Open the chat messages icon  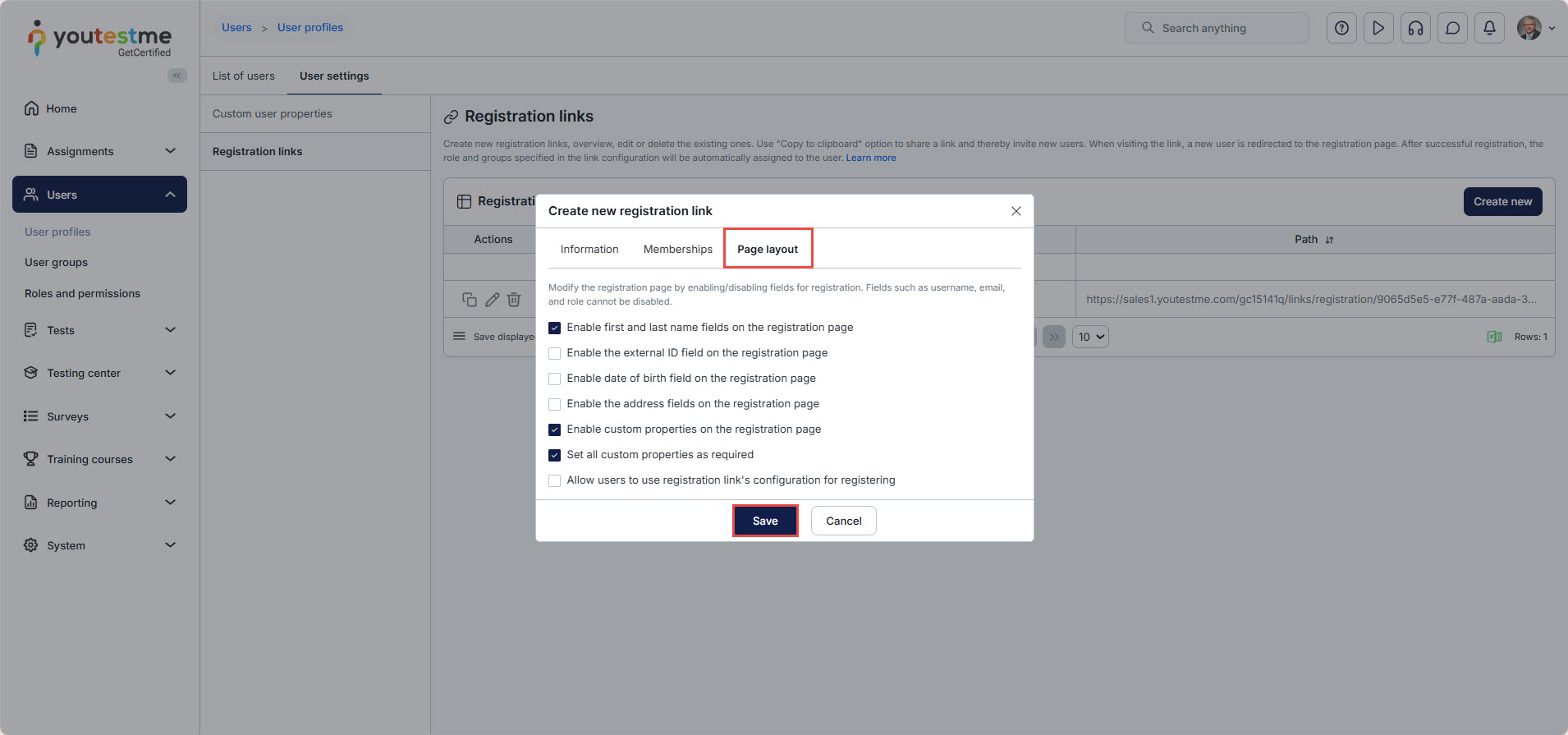(1452, 28)
